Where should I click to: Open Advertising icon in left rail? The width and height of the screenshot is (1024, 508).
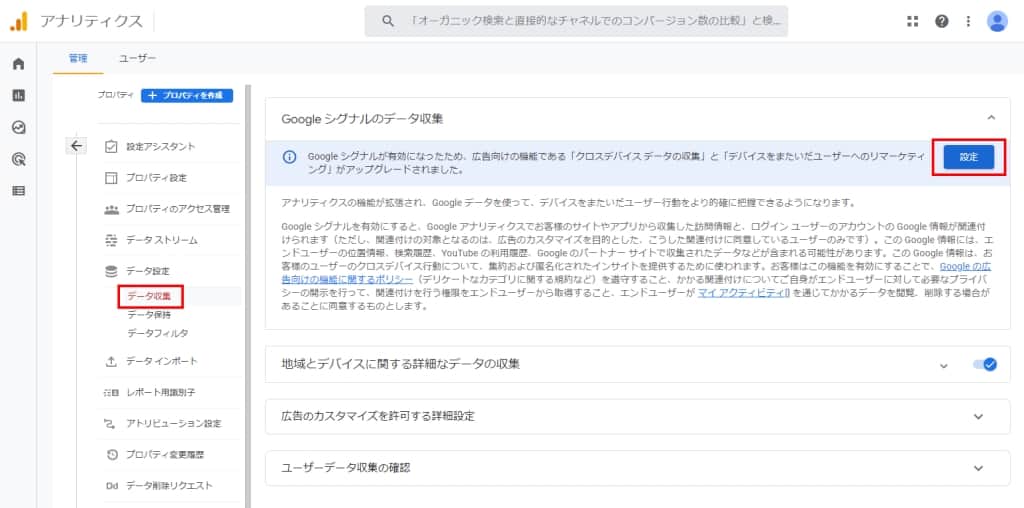coord(18,159)
